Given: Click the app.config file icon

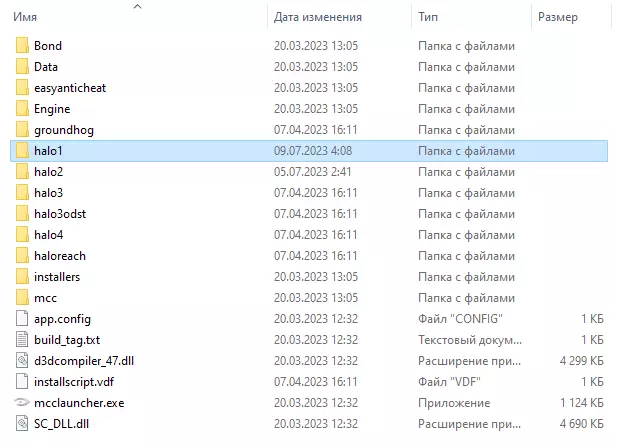Looking at the screenshot, I should (22, 318).
